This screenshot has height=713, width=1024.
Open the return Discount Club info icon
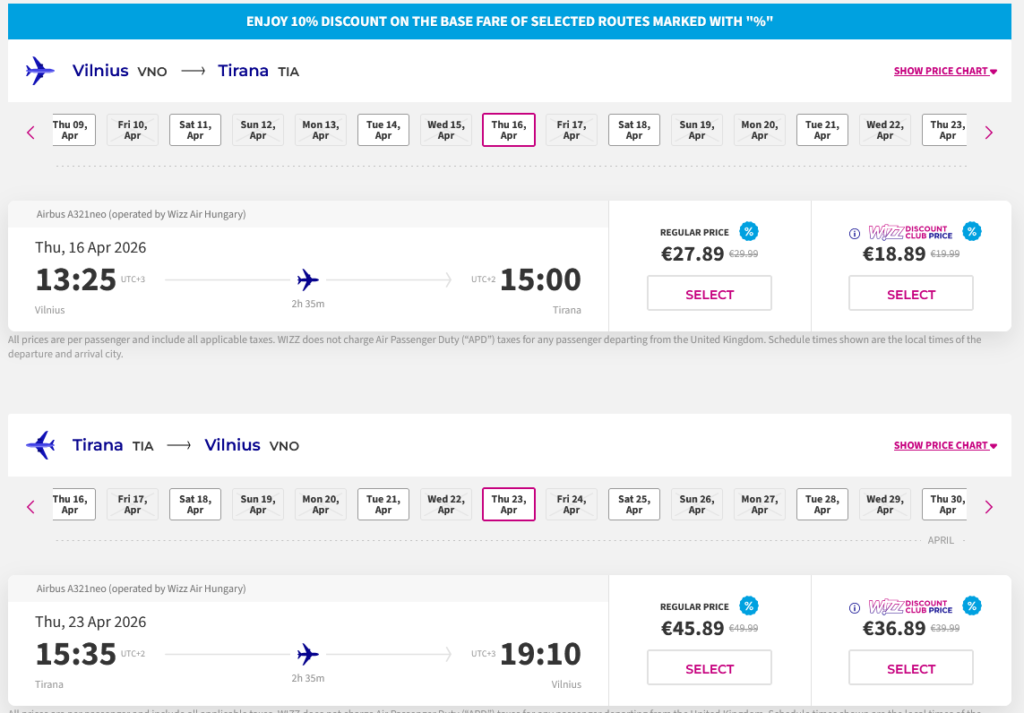coord(854,608)
